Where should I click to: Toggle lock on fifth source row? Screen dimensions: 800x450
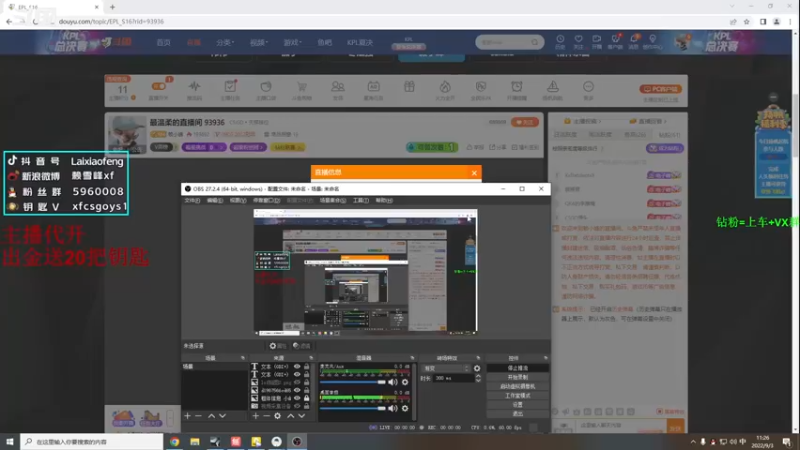[307, 398]
